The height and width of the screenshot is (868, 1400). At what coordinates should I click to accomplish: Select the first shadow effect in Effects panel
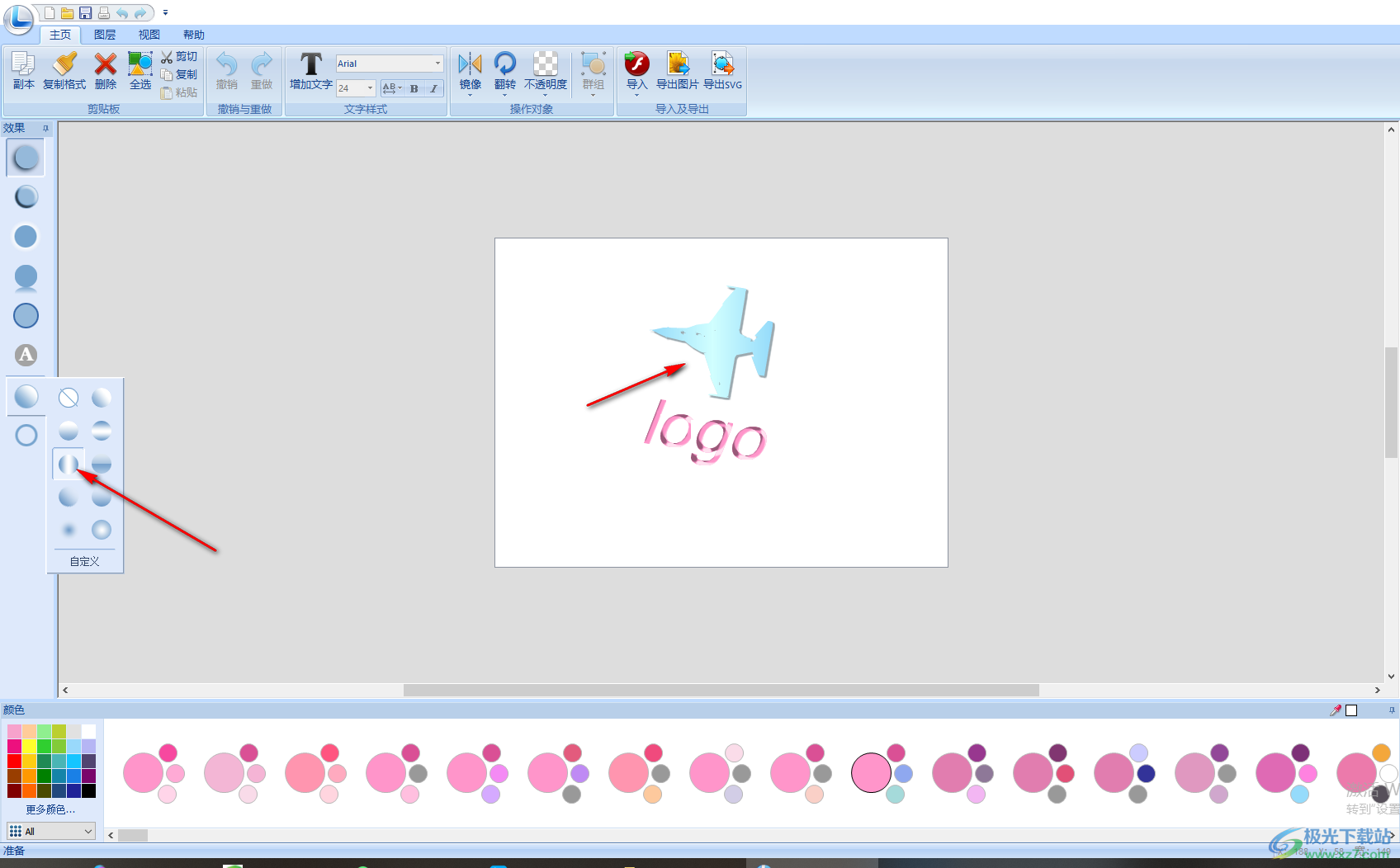pos(26,158)
